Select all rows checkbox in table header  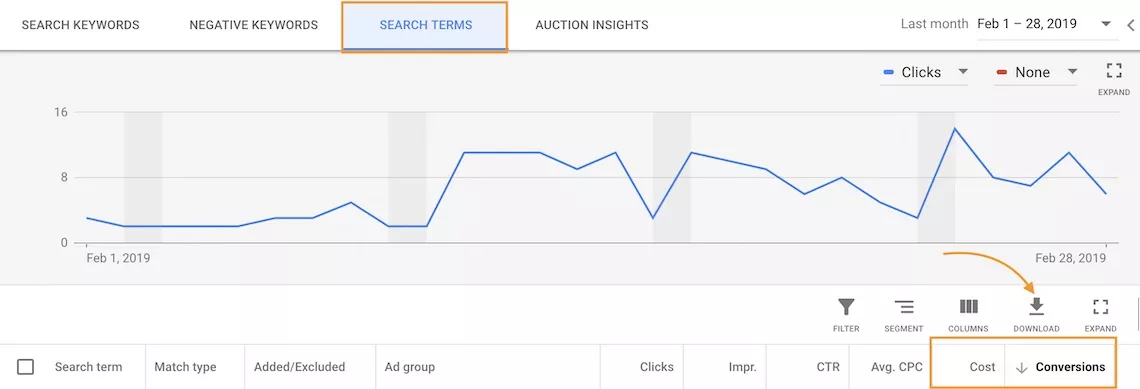pos(25,367)
